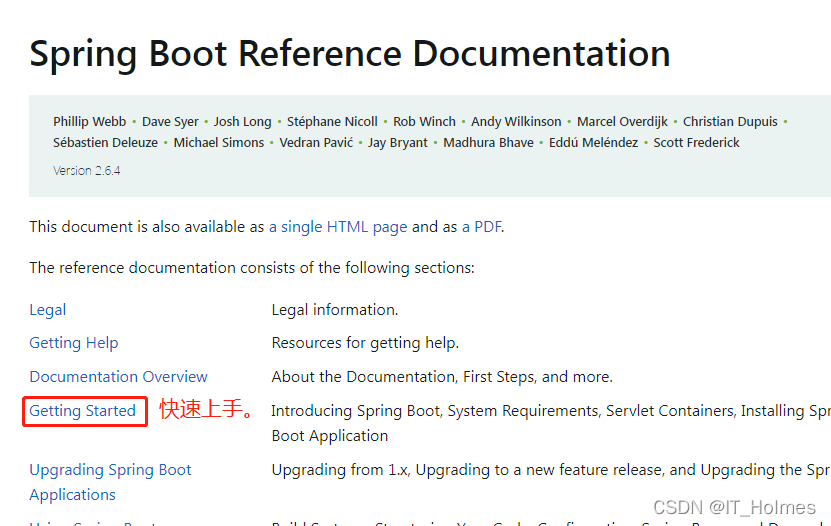
Task: Click author name Michael Simons
Action: click(218, 143)
